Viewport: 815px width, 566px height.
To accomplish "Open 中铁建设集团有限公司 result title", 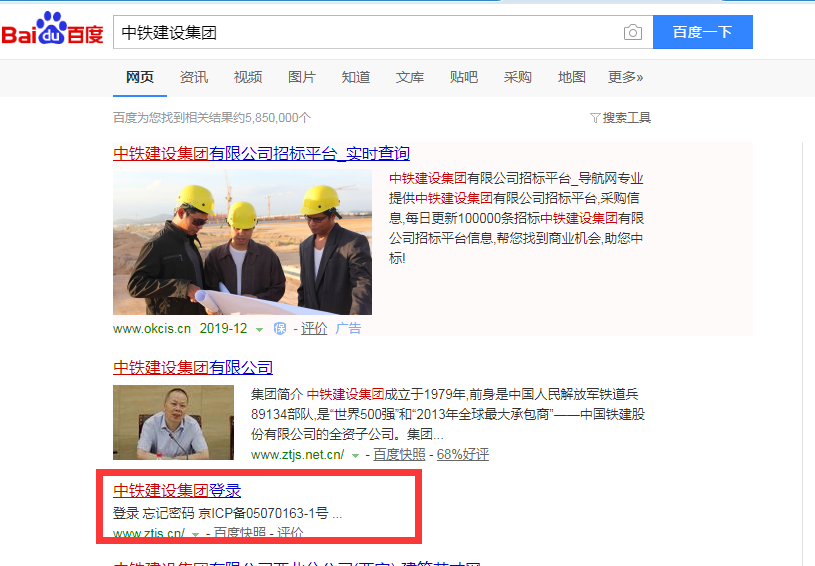I will [193, 367].
